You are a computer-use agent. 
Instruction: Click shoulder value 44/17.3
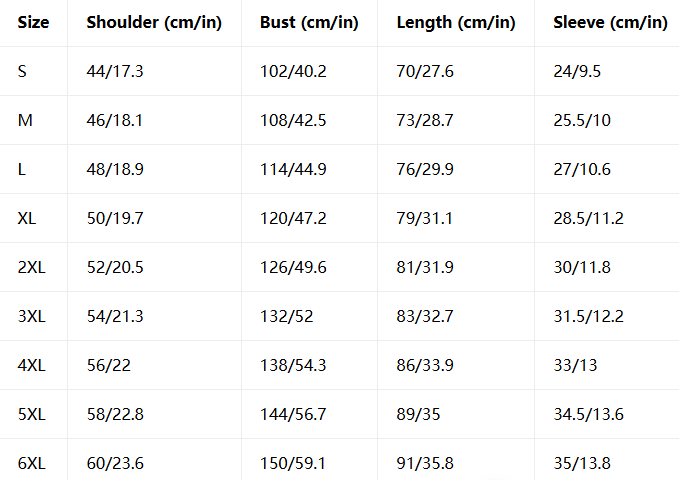[x=115, y=71]
